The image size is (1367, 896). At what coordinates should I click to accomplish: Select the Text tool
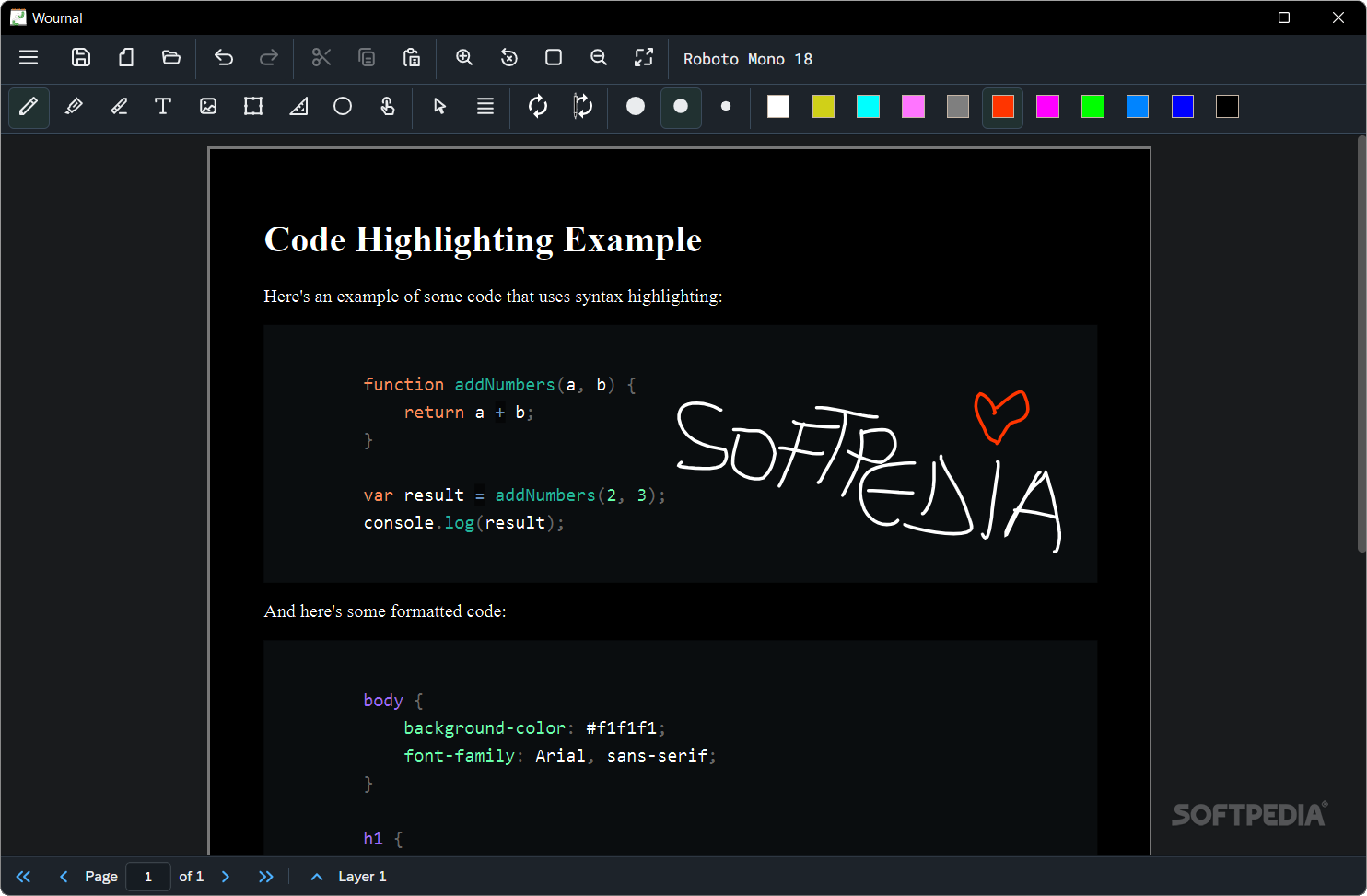click(x=163, y=107)
